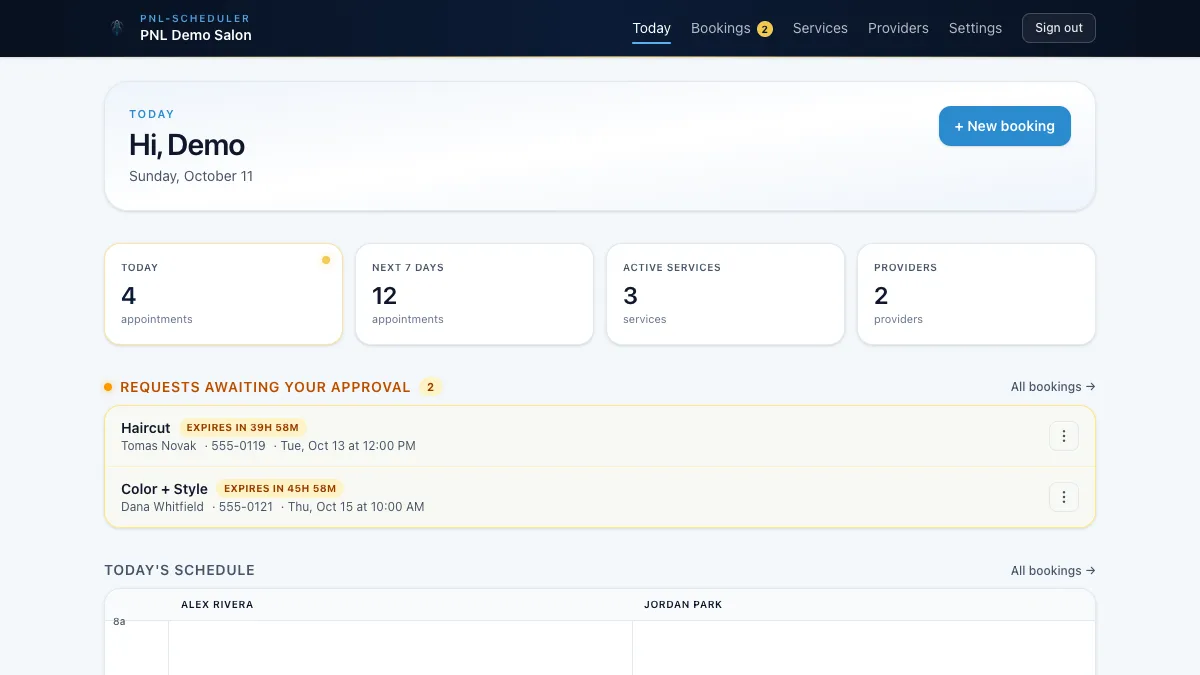Open the Services page
The image size is (1200, 675).
coord(820,28)
